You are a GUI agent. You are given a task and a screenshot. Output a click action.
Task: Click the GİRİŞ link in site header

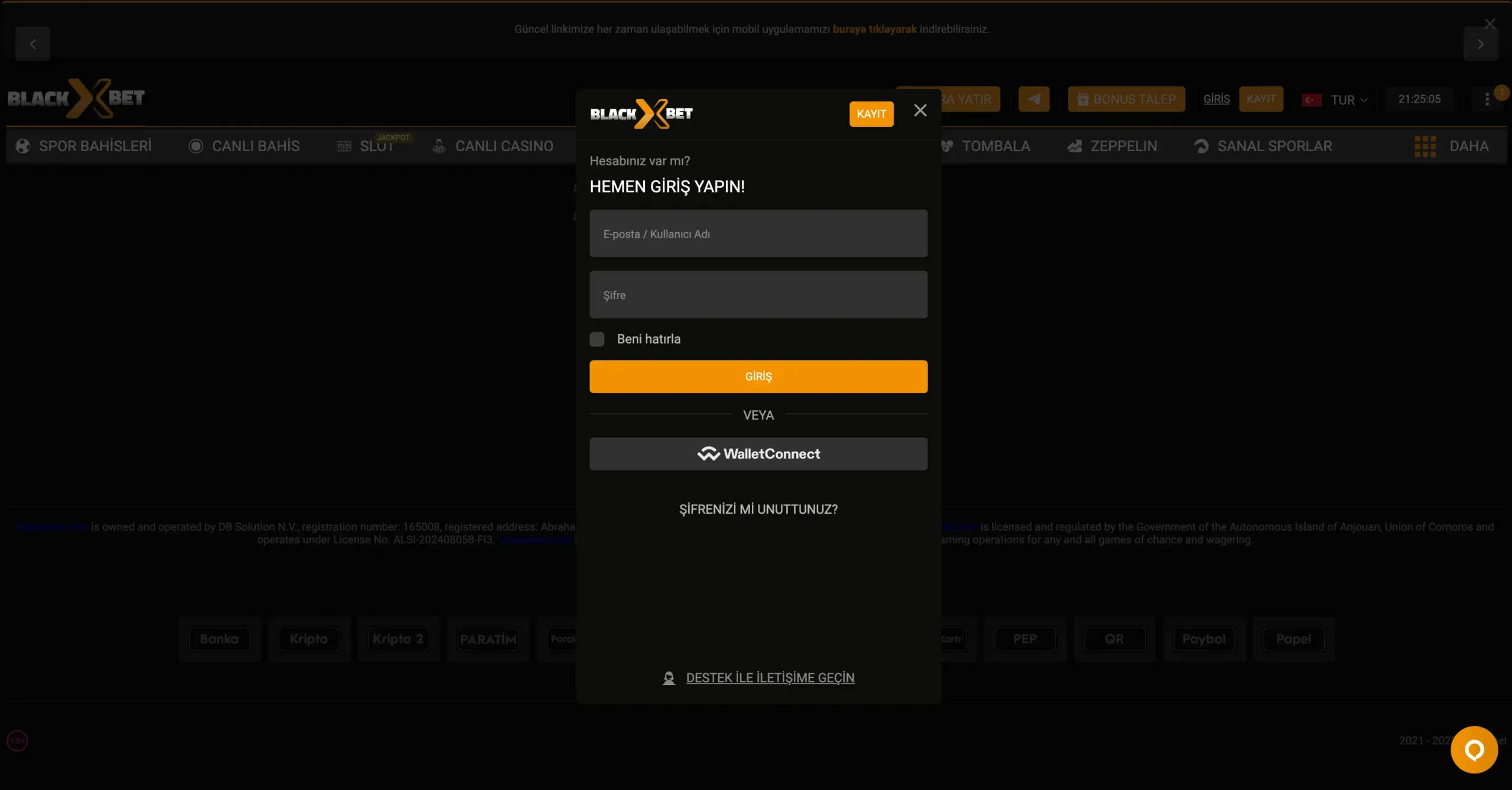coord(1217,99)
